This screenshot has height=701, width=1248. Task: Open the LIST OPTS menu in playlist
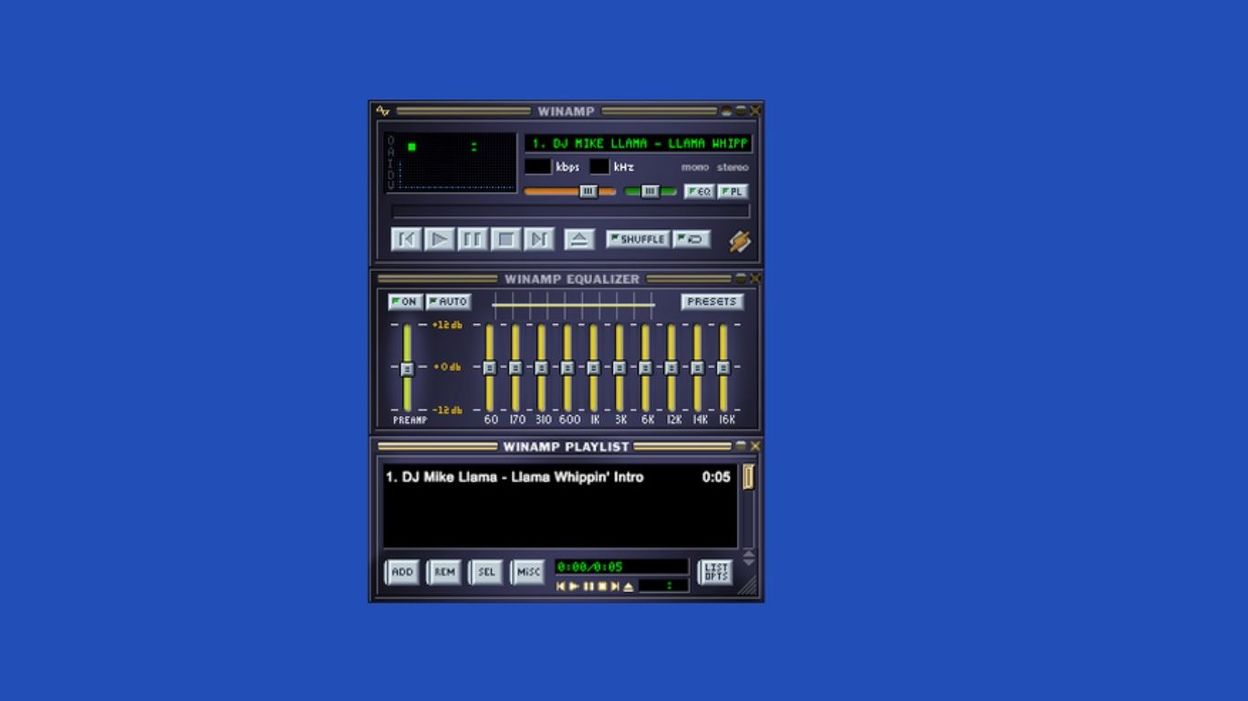715,572
